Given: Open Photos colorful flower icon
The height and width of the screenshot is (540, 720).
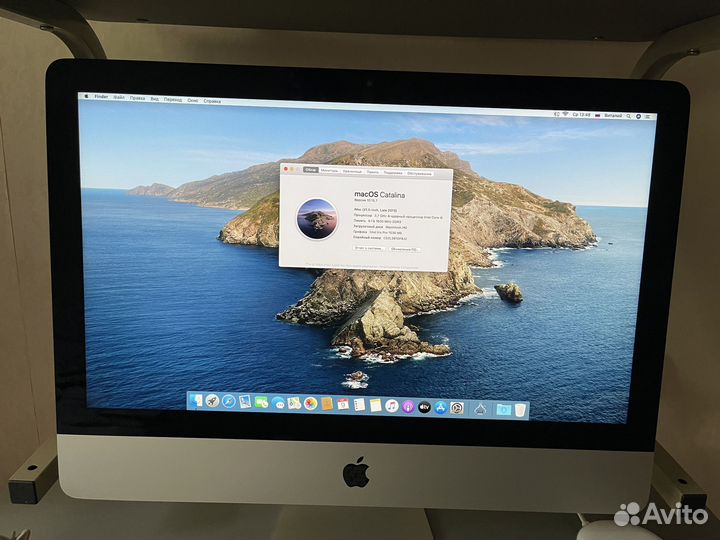Looking at the screenshot, I should [311, 404].
